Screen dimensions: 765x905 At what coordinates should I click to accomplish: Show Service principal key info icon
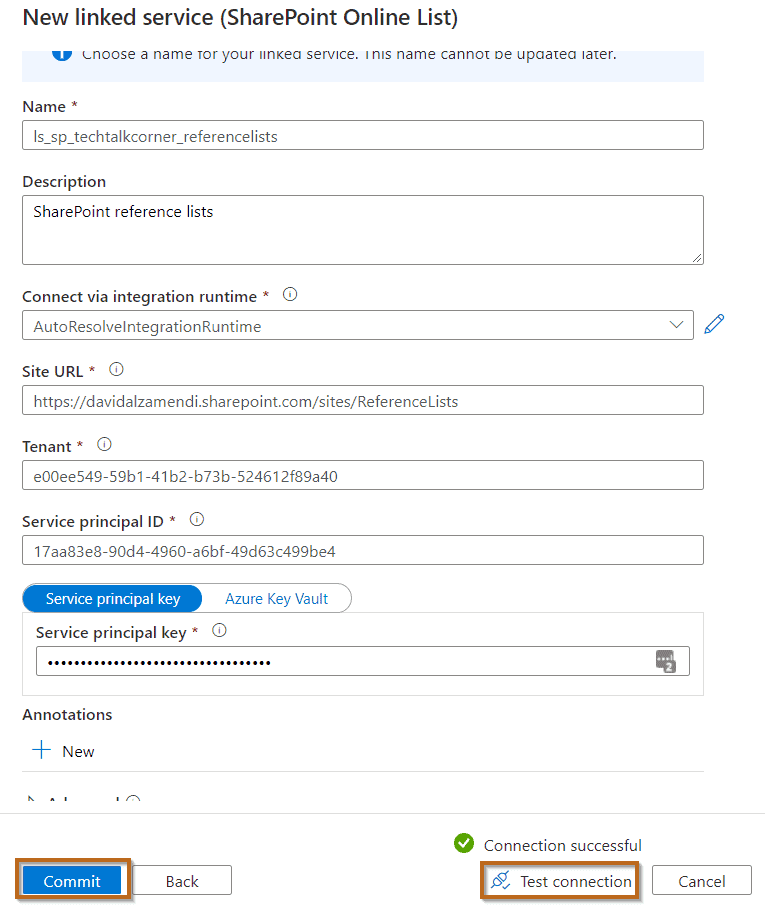pyautogui.click(x=219, y=630)
